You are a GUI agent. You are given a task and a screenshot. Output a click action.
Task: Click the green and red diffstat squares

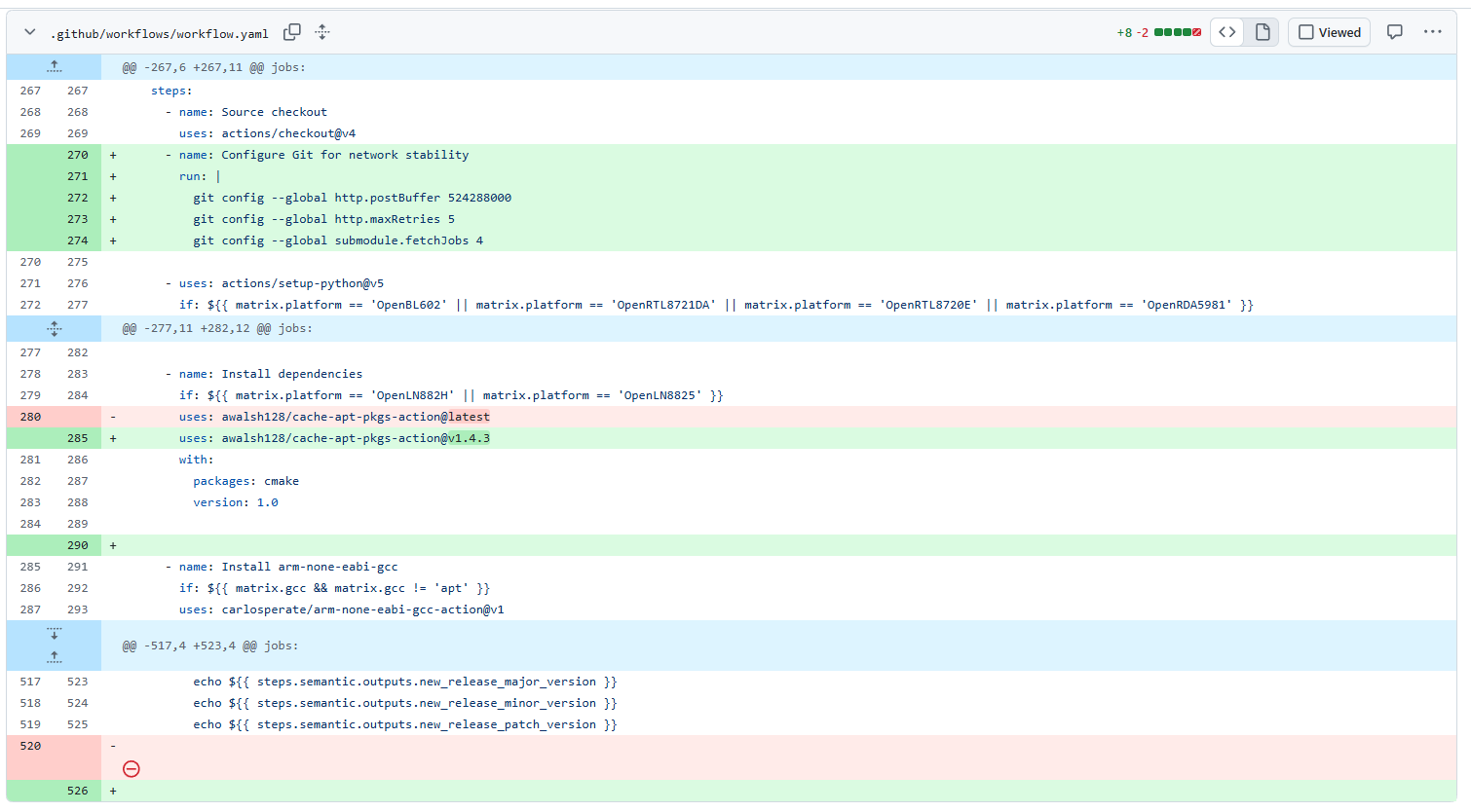1177,32
